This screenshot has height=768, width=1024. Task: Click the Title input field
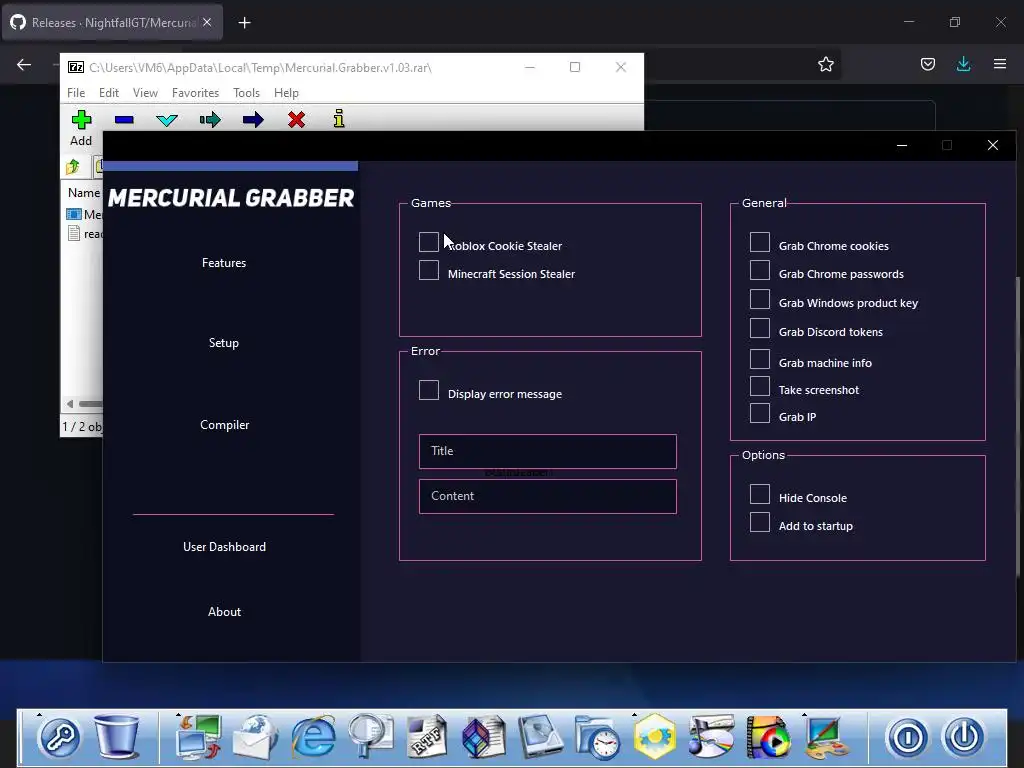[x=547, y=451]
